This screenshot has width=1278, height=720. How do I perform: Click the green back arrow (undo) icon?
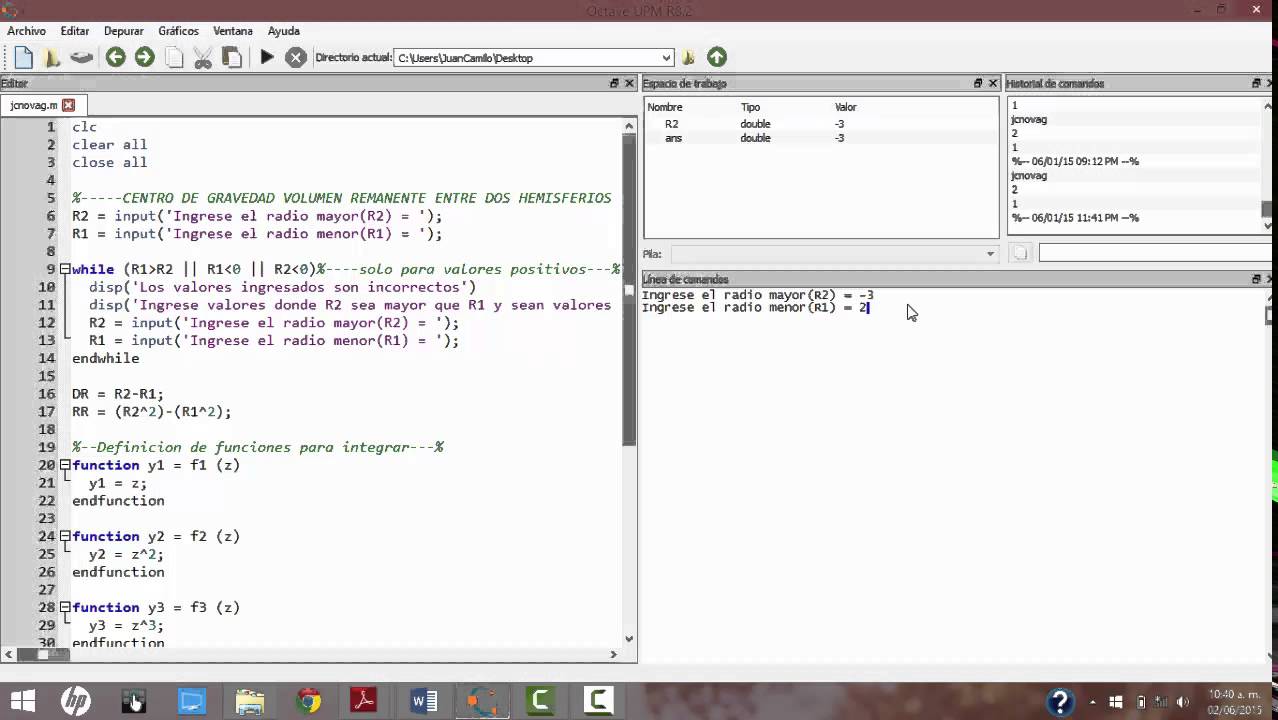click(115, 58)
